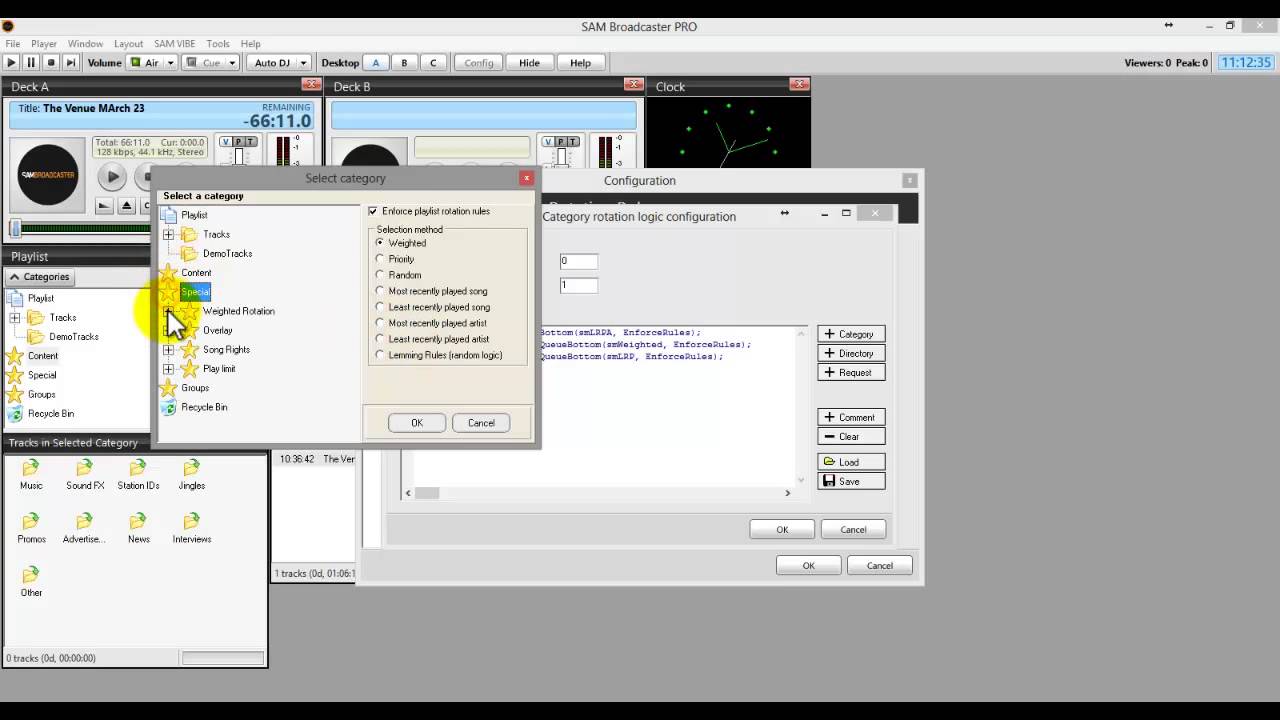
Task: Click the input field containing 0
Action: [578, 261]
